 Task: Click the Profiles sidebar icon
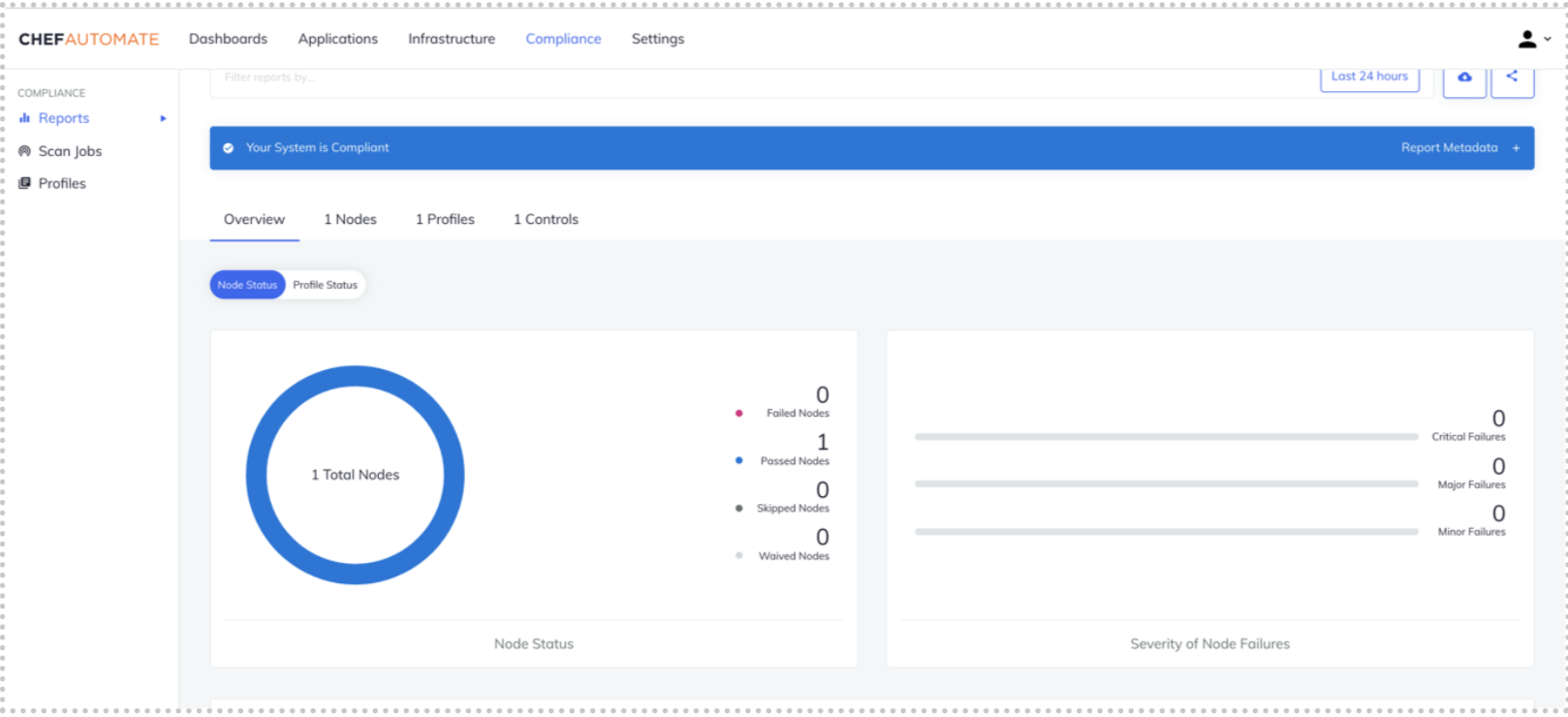pyautogui.click(x=24, y=183)
